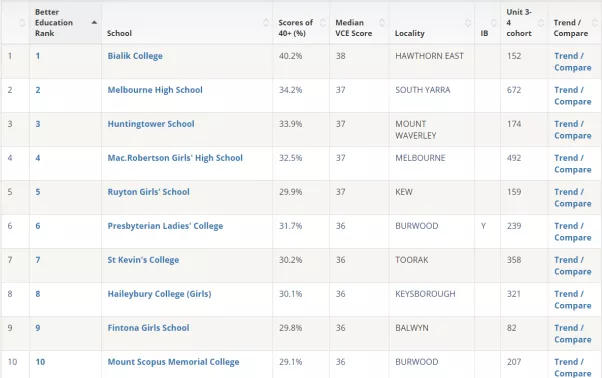Viewport: 602px width, 378px height.
Task: Open Haileybury College (Girls) link
Action: pyautogui.click(x=159, y=294)
